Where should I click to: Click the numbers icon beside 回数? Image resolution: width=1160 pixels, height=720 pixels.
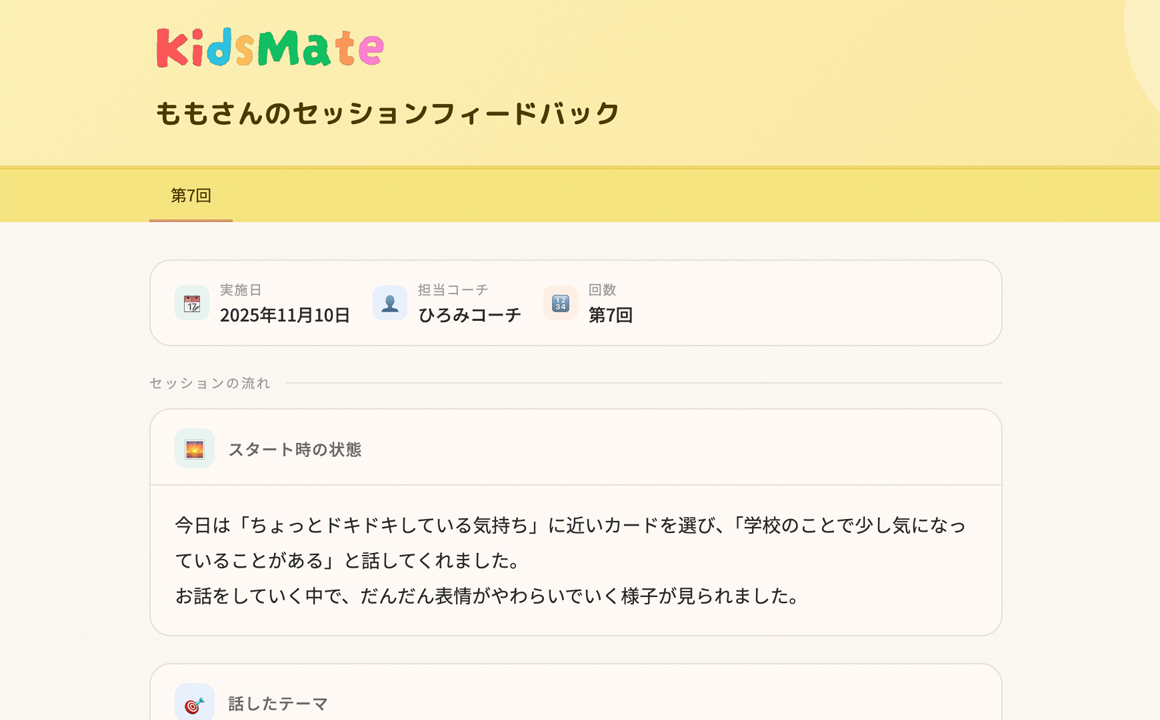560,303
